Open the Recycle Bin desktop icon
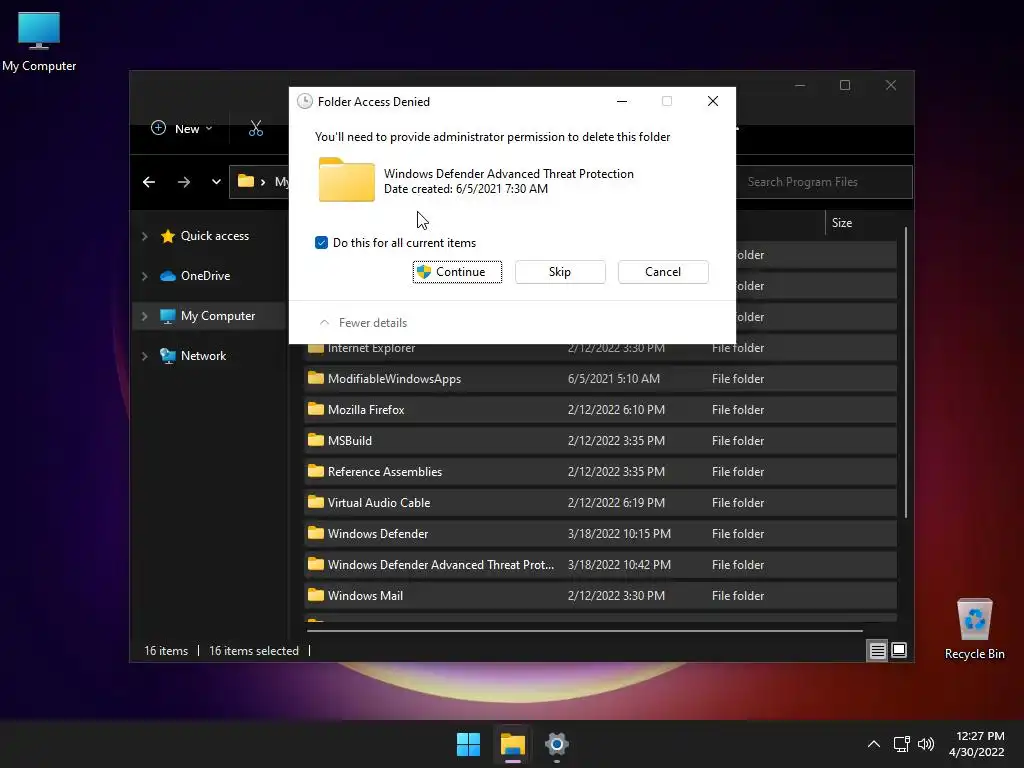Viewport: 1024px width, 768px height. point(974,628)
